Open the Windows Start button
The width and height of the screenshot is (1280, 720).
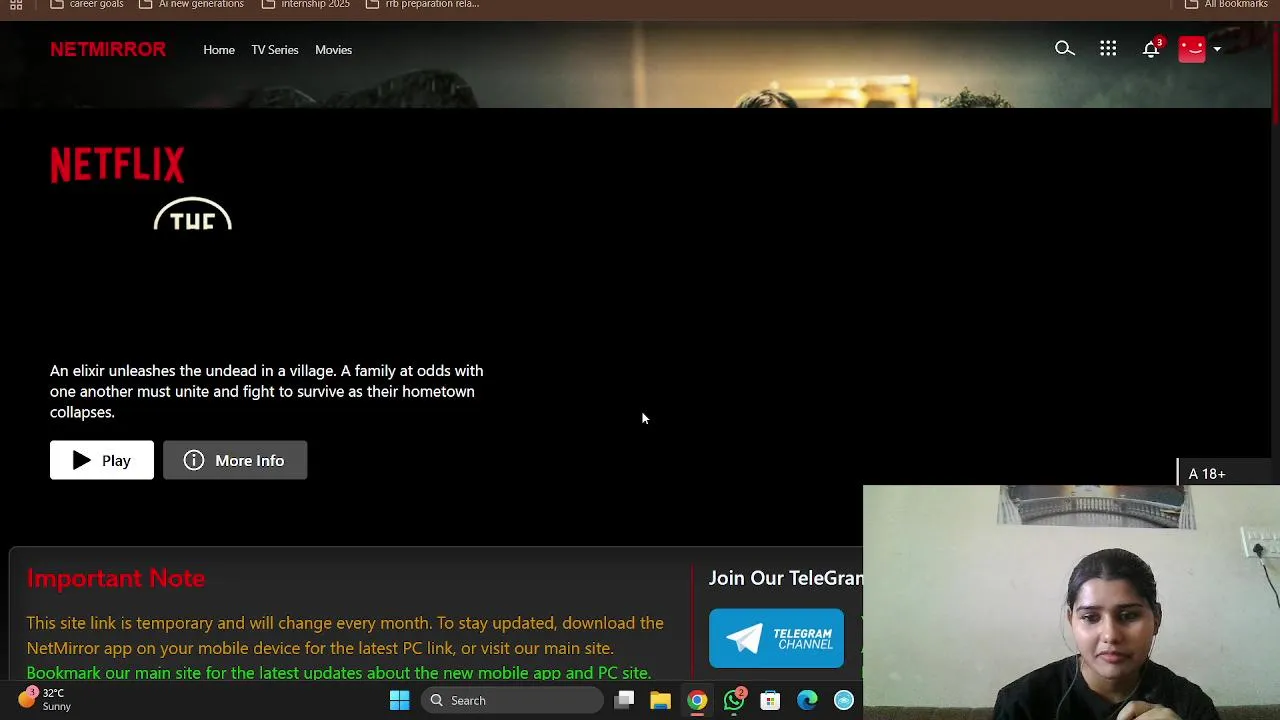(x=399, y=700)
